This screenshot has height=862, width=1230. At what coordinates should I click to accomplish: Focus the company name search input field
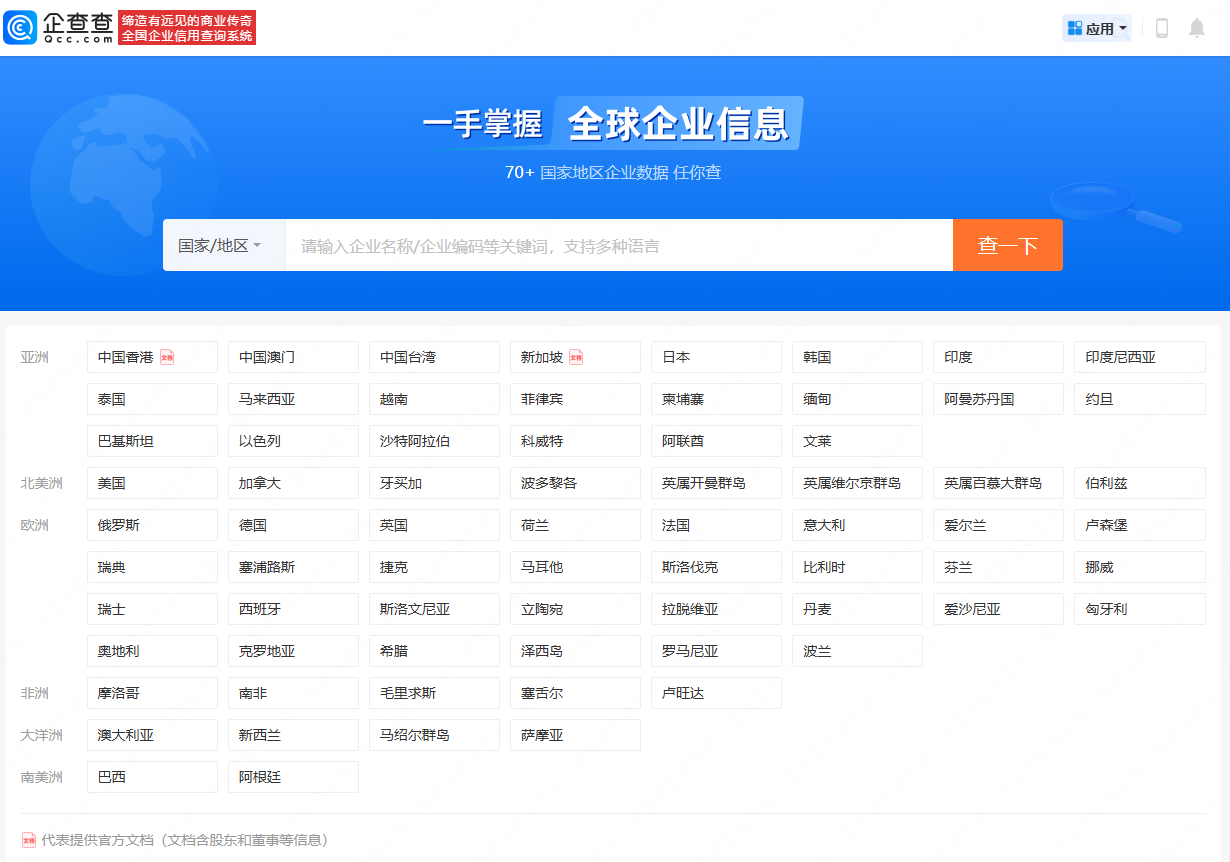(x=618, y=245)
